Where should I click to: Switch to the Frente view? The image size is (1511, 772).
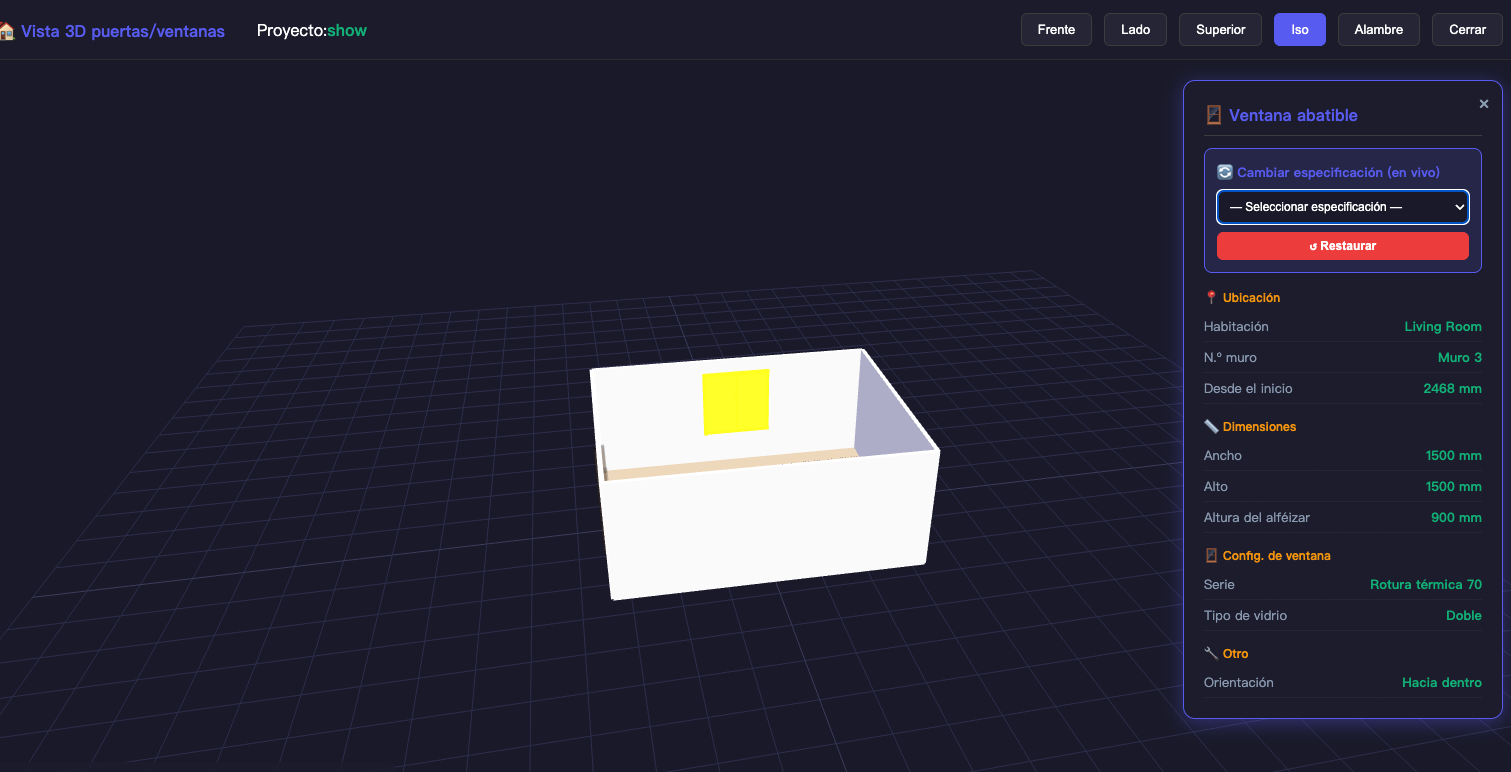(1056, 30)
